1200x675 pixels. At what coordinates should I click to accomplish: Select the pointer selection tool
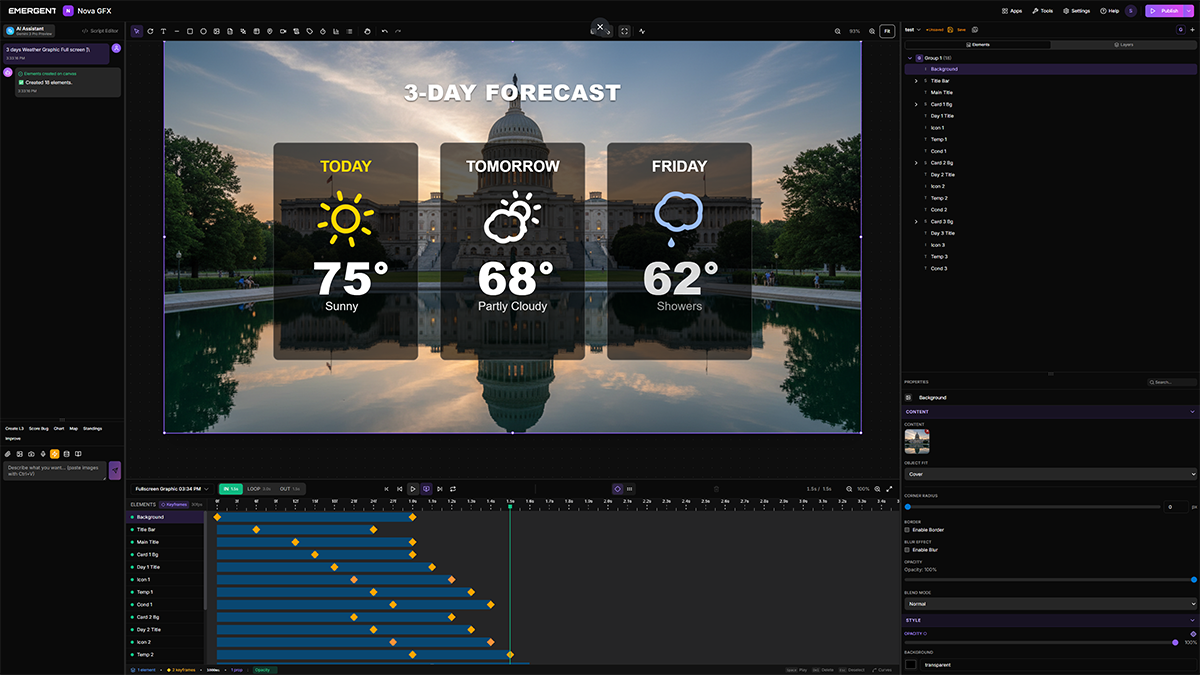[137, 31]
